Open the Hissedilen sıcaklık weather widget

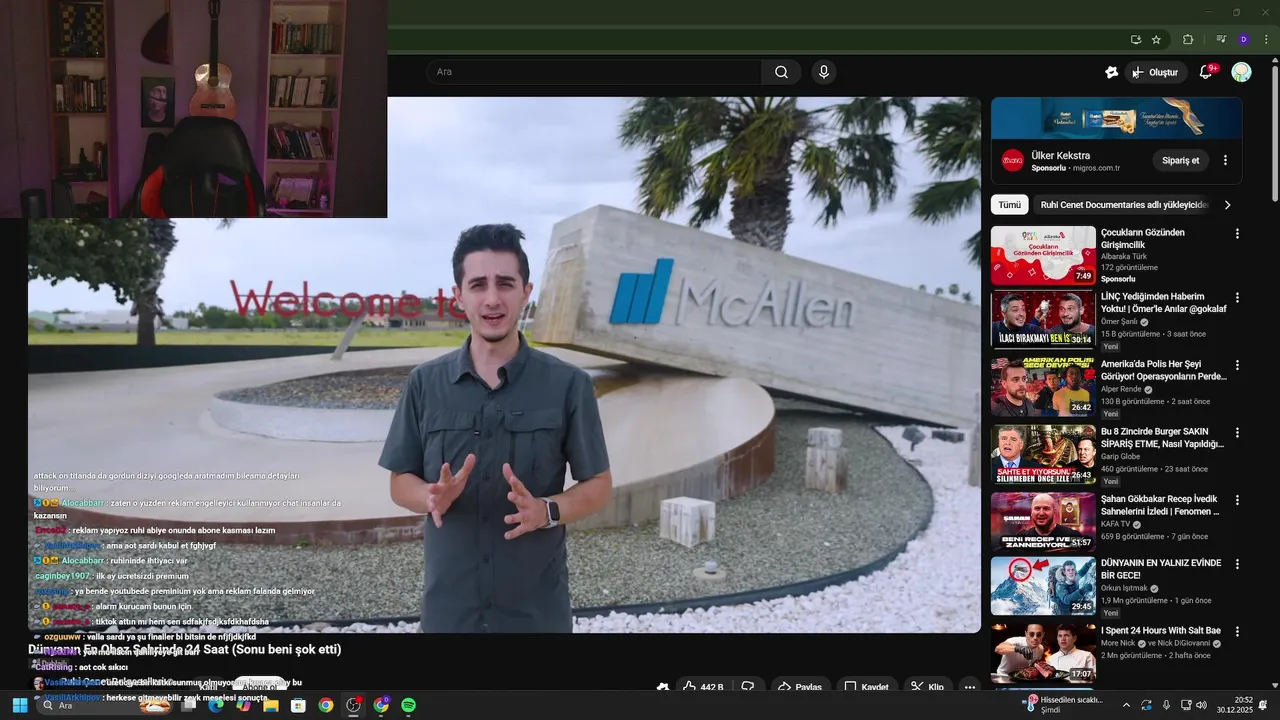tap(1065, 705)
